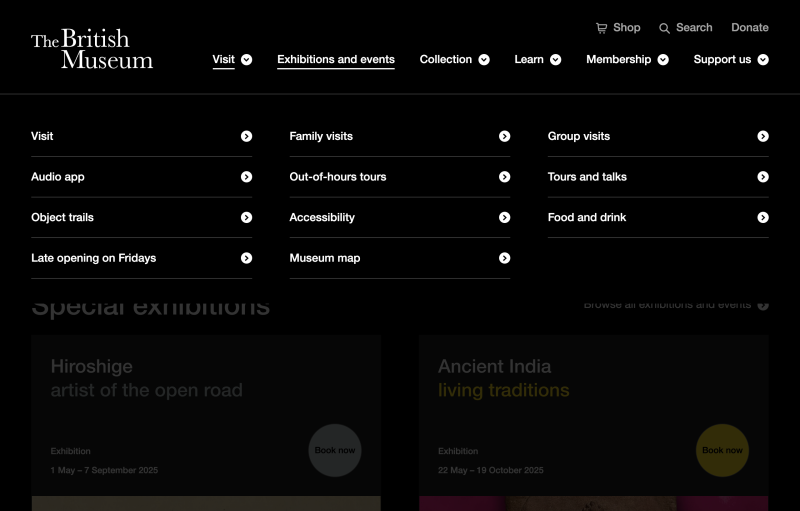Open the Visit link in dropdown panel

coord(42,136)
